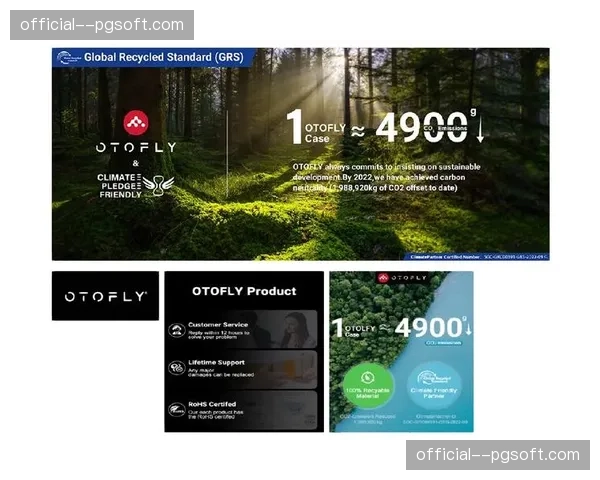Screen dimensions: 600x480
Task: Open the large forest banner image
Action: (x=301, y=154)
